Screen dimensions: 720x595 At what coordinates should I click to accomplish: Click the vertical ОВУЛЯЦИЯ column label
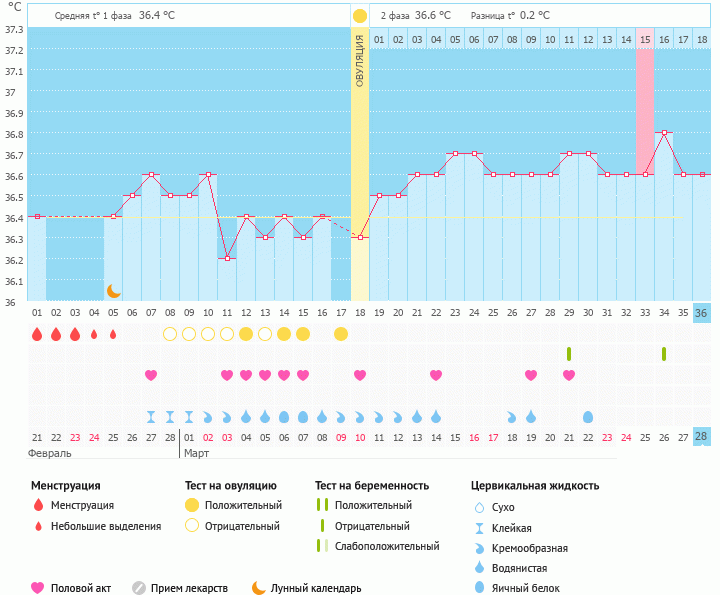click(x=360, y=60)
